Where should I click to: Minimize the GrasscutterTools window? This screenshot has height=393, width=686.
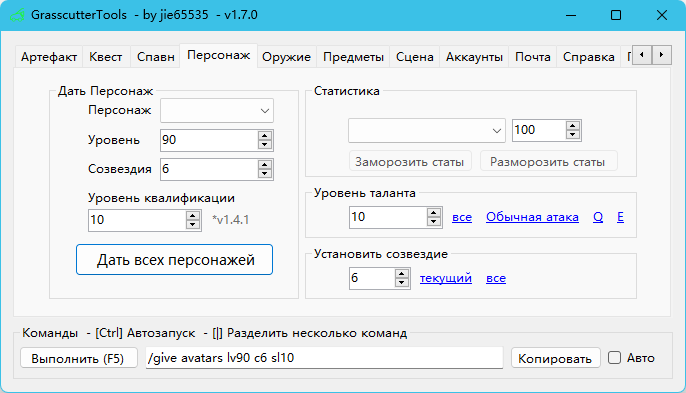click(571, 15)
